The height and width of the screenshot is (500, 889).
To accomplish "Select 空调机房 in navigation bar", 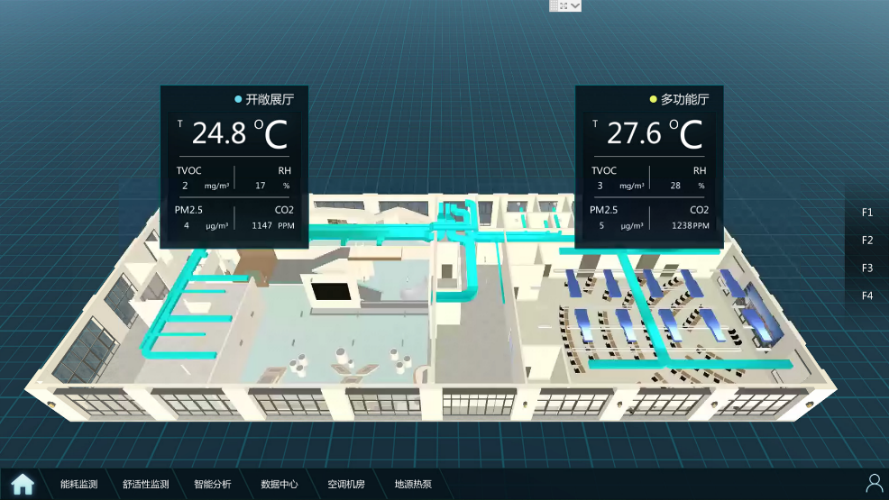I will [346, 485].
